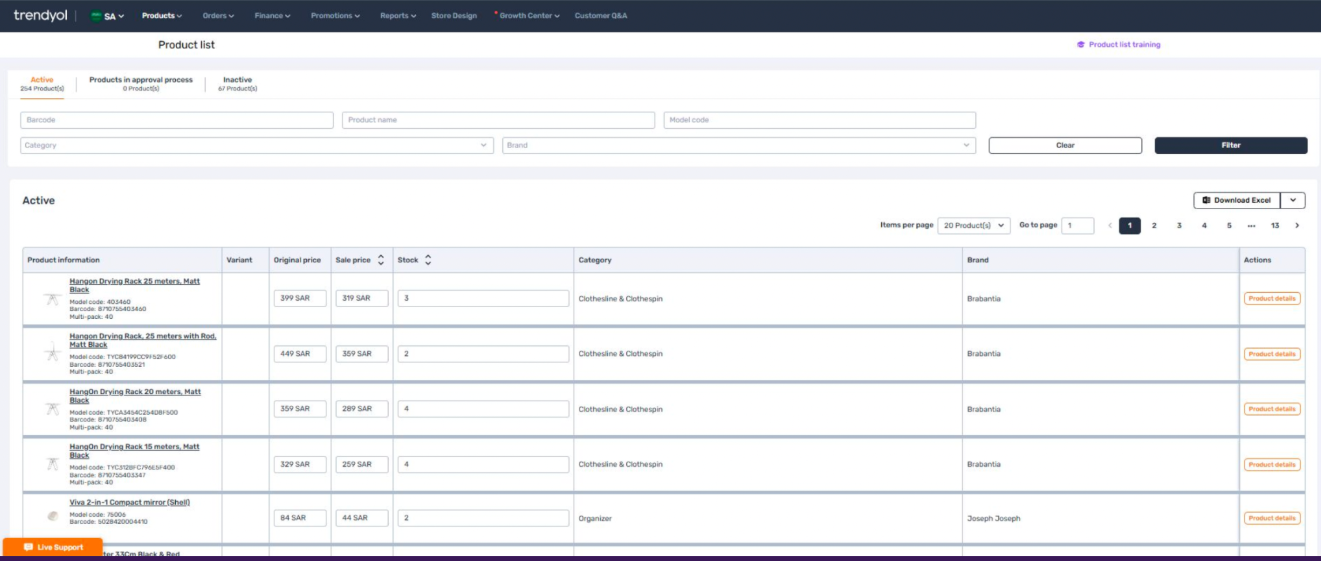This screenshot has height=561, width=1321.
Task: Open Product list training link
Action: (1118, 45)
